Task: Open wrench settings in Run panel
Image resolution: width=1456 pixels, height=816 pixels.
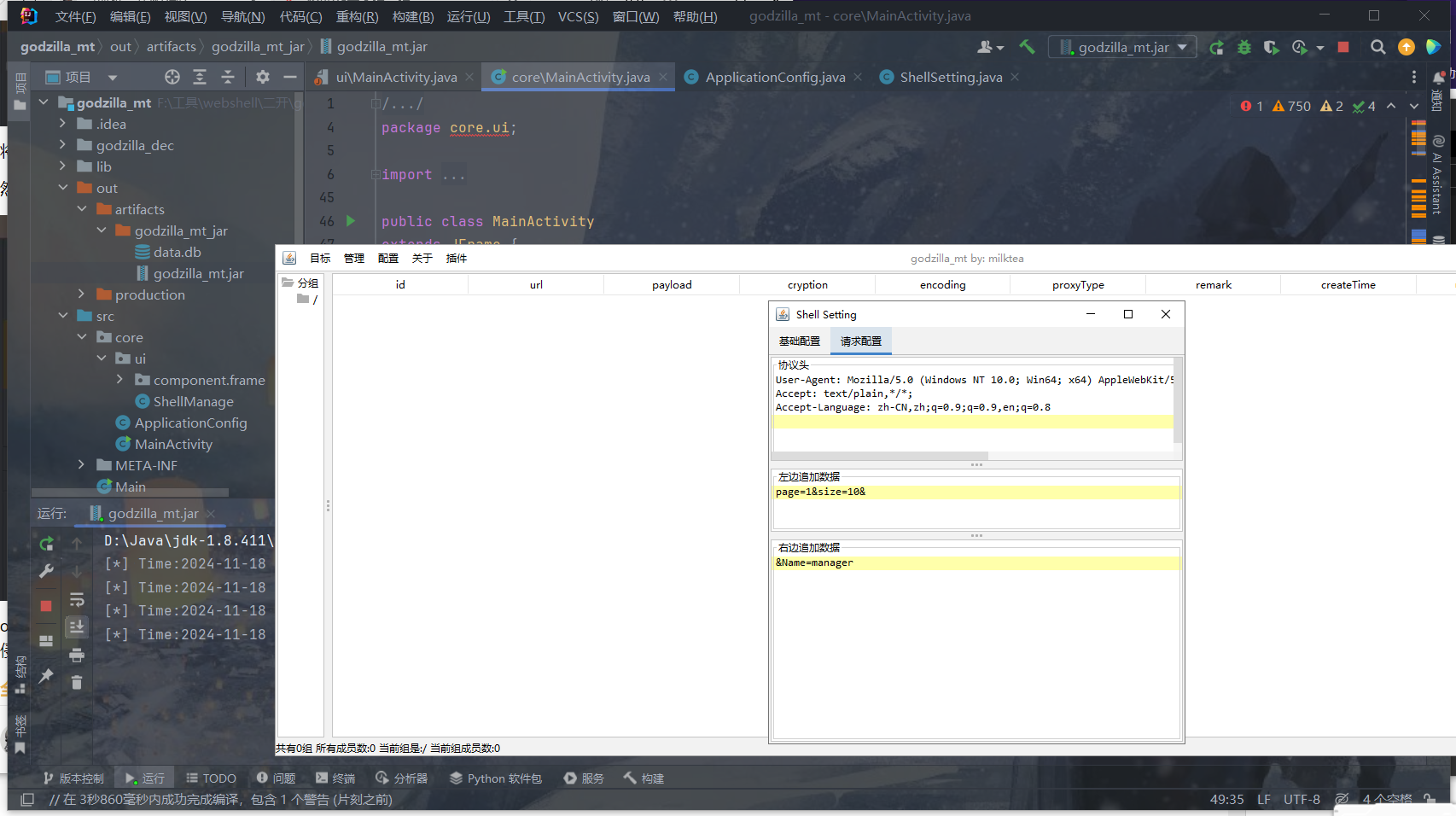Action: click(x=47, y=571)
